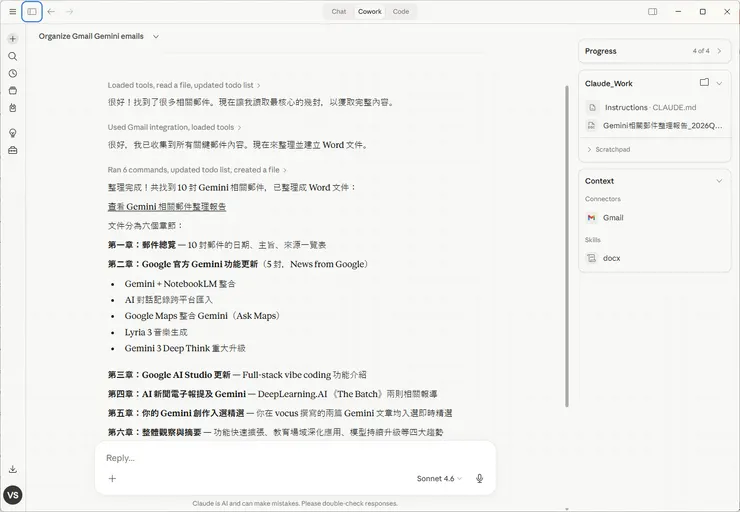Screen dimensions: 740x512
Task: Click the 'Gemini + NotebookLM 整合' bullet
Action: point(180,284)
